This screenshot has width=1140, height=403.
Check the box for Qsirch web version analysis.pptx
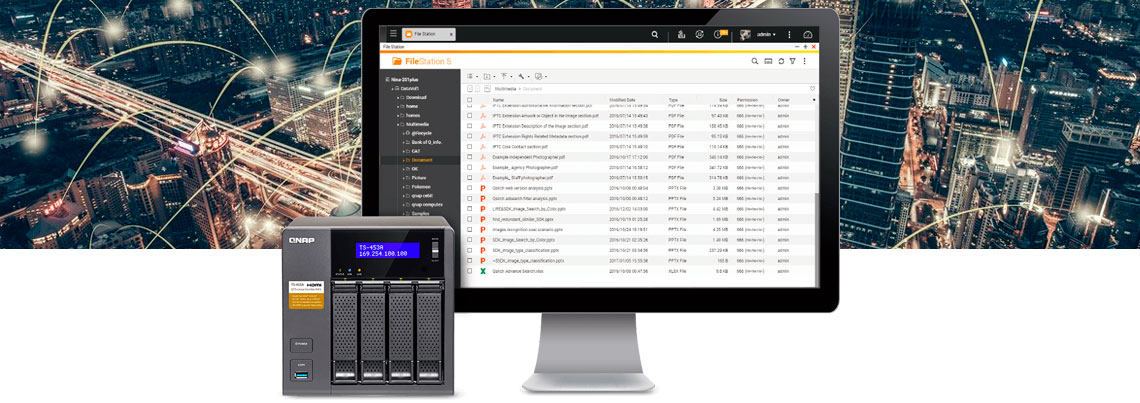click(x=470, y=188)
